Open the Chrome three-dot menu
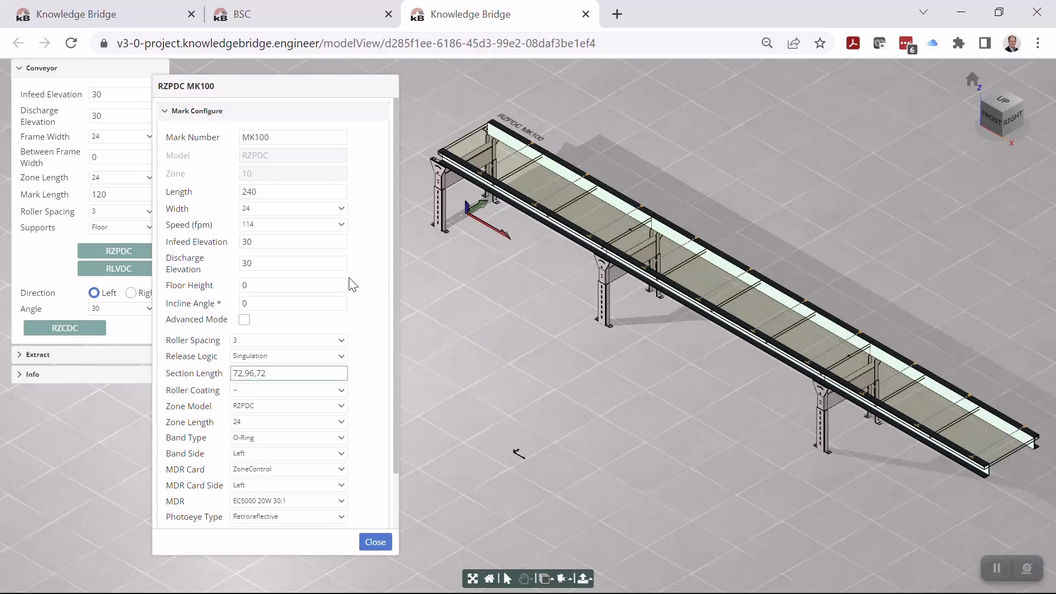Viewport: 1056px width, 594px height. pyautogui.click(x=1038, y=43)
